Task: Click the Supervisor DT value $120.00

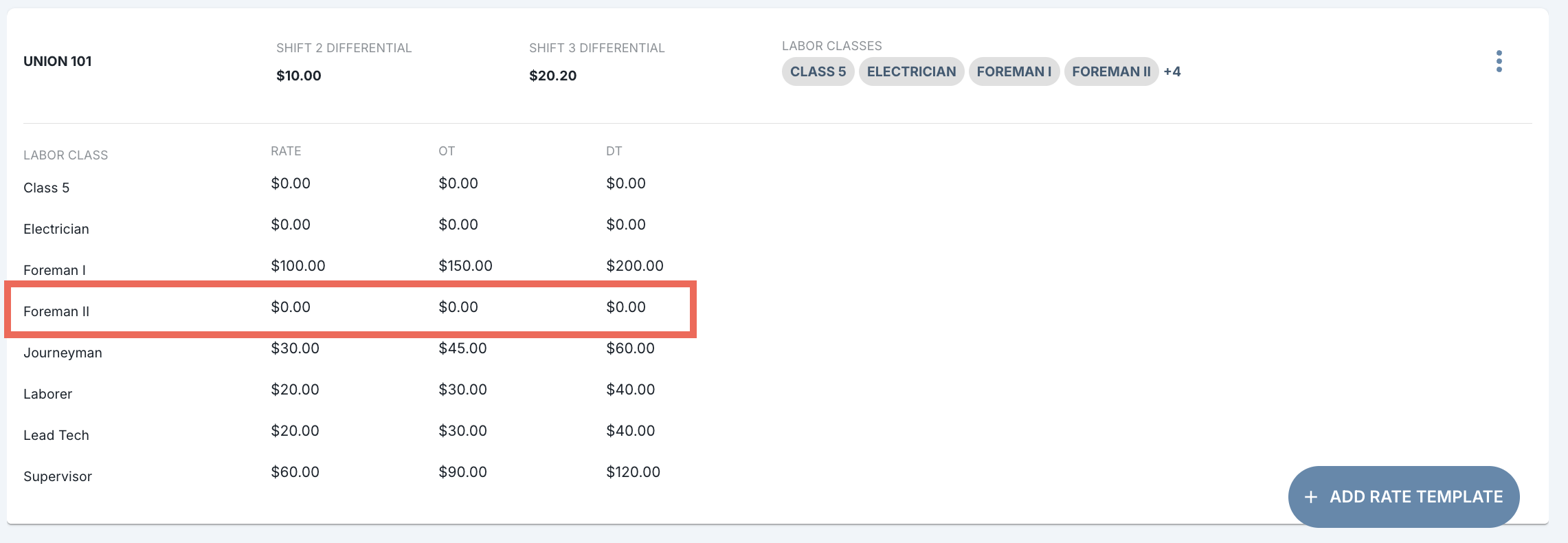Action: tap(633, 472)
